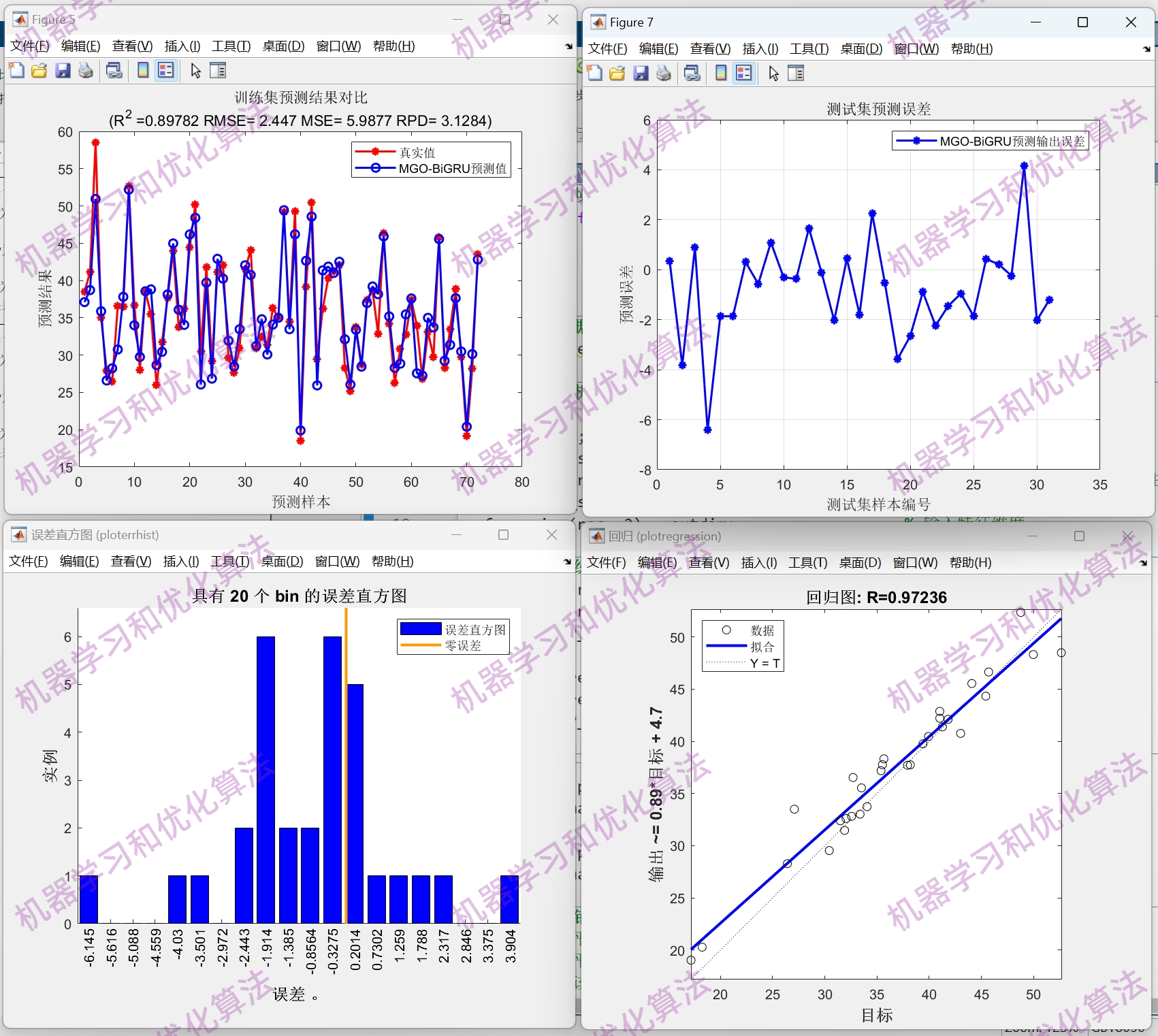Image resolution: width=1158 pixels, height=1036 pixels.
Task: Maximize the Figure 7 window
Action: (x=1082, y=22)
